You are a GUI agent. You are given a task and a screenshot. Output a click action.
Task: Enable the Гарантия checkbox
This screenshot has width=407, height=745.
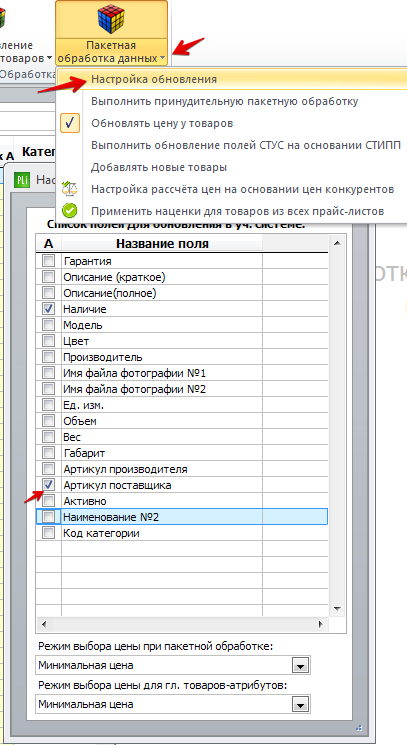pos(48,261)
